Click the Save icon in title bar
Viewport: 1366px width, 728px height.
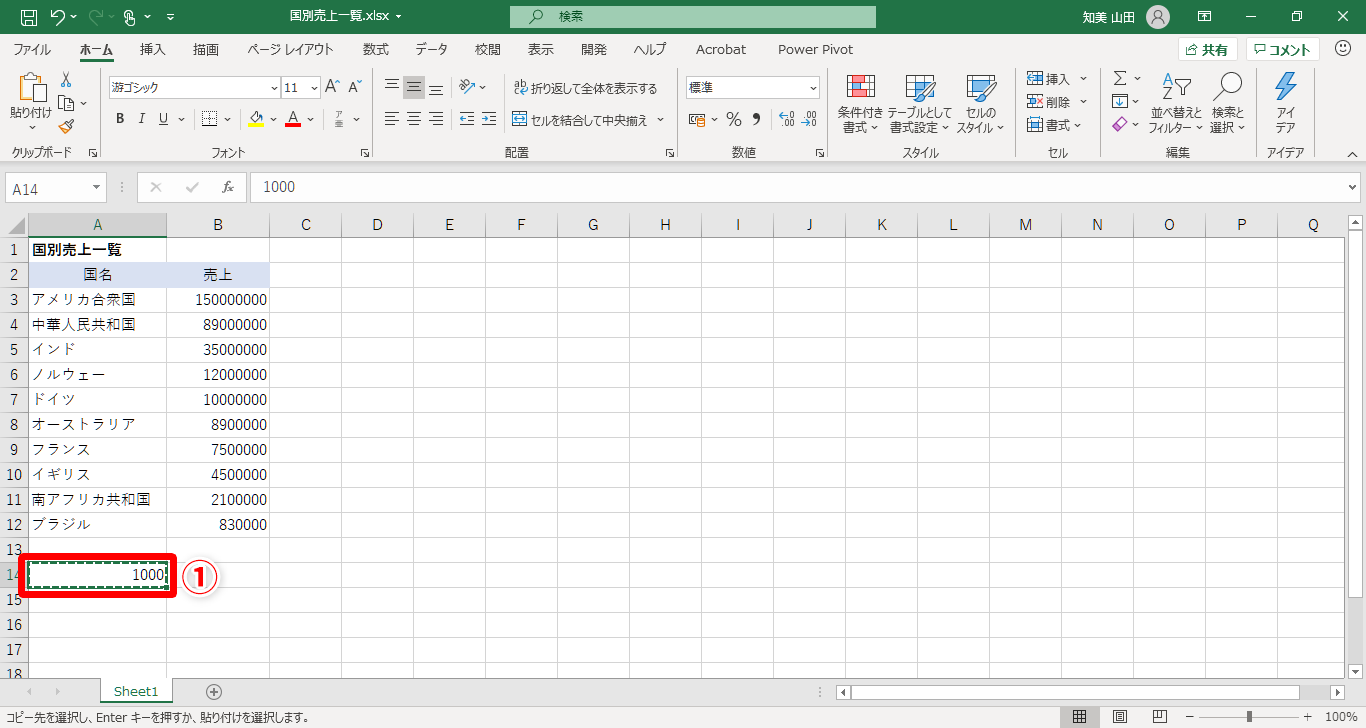pyautogui.click(x=29, y=17)
